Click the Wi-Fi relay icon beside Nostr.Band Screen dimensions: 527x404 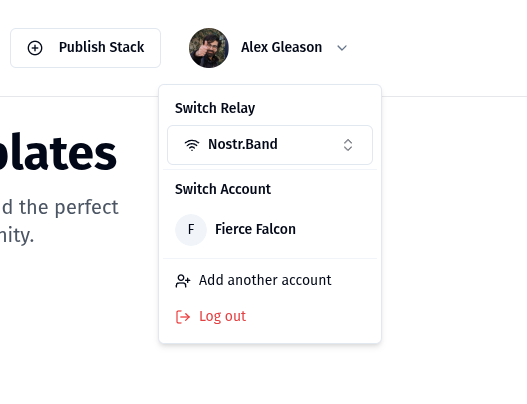click(192, 145)
